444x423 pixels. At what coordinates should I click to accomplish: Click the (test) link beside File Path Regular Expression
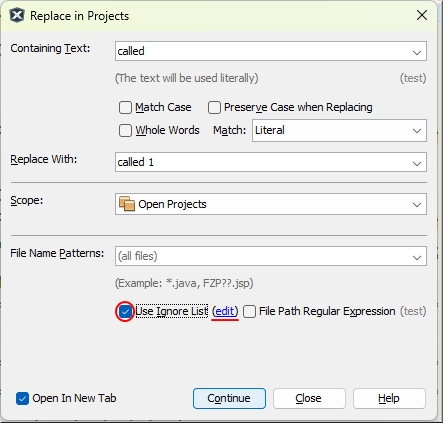point(413,311)
